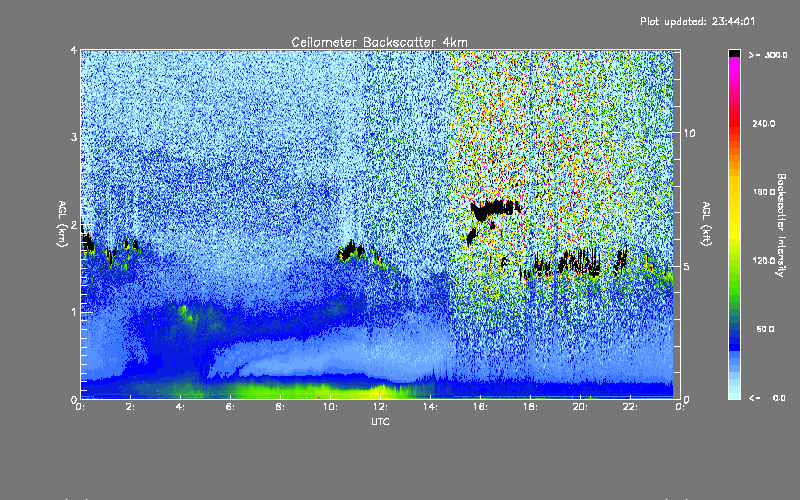Image resolution: width=800 pixels, height=500 pixels.
Task: Click the '10:' tick on the time axis
Action: click(x=330, y=407)
